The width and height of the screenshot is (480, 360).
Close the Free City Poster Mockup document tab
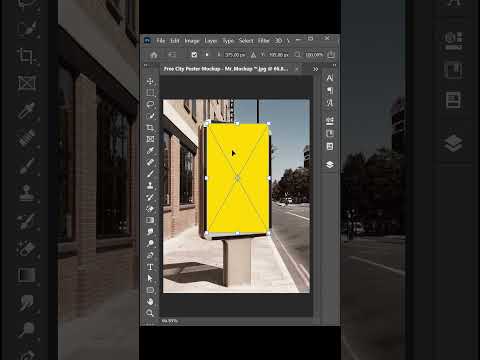296,69
